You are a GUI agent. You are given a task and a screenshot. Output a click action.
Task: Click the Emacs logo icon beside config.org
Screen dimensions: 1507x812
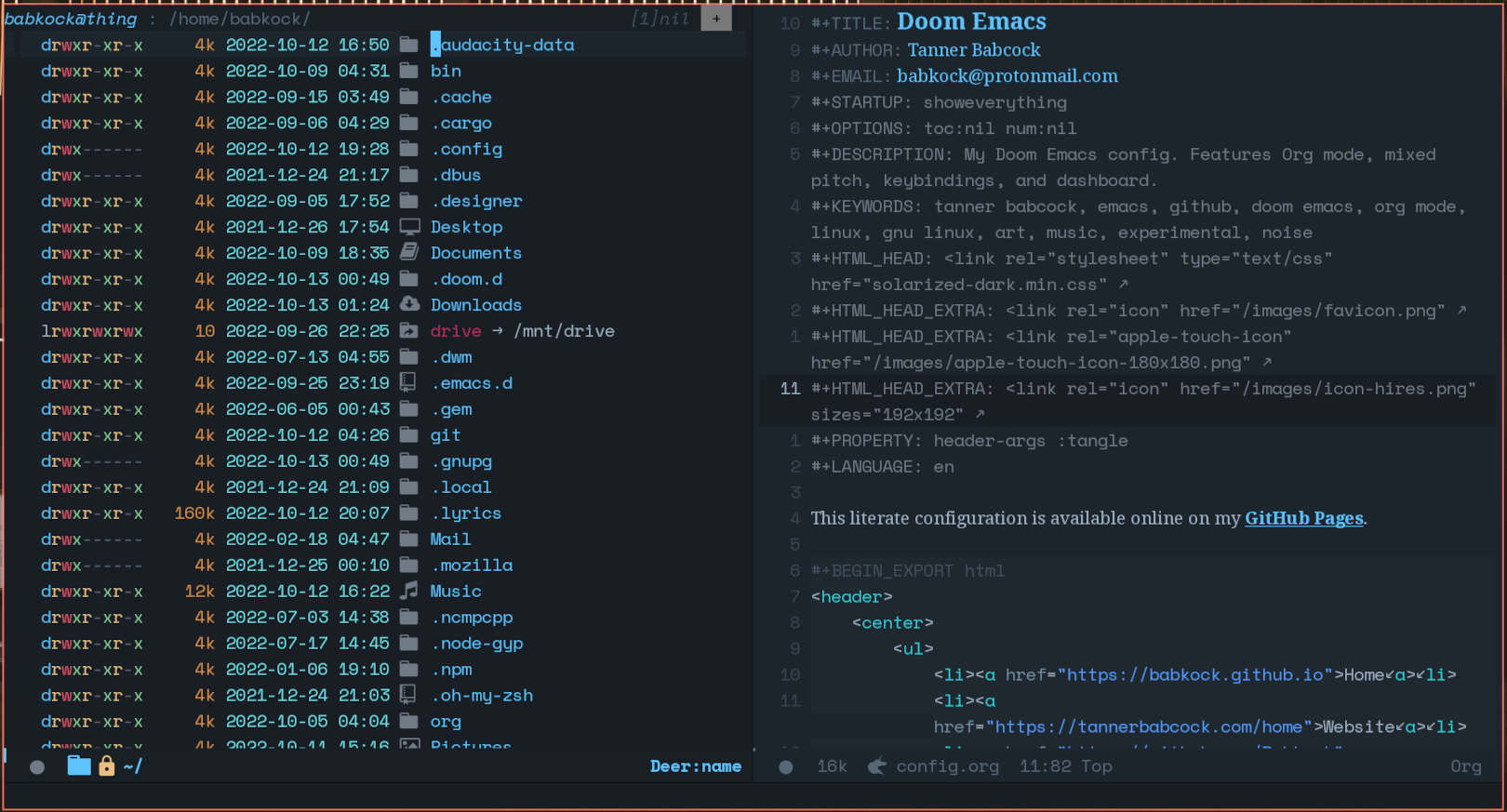click(876, 766)
